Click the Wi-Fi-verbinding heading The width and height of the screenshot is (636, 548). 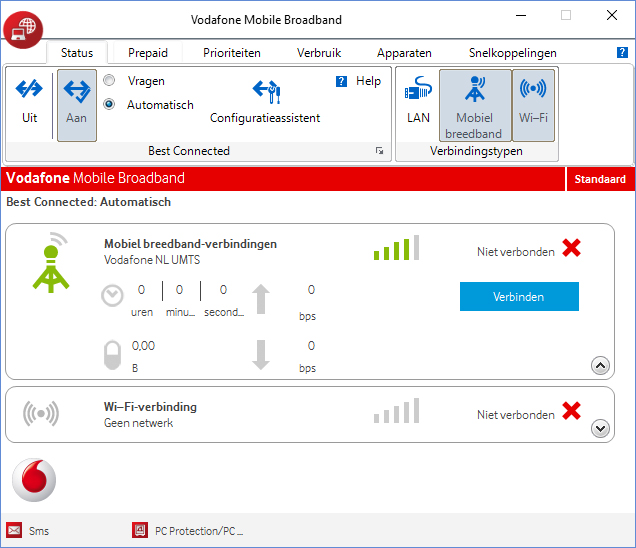pyautogui.click(x=150, y=407)
